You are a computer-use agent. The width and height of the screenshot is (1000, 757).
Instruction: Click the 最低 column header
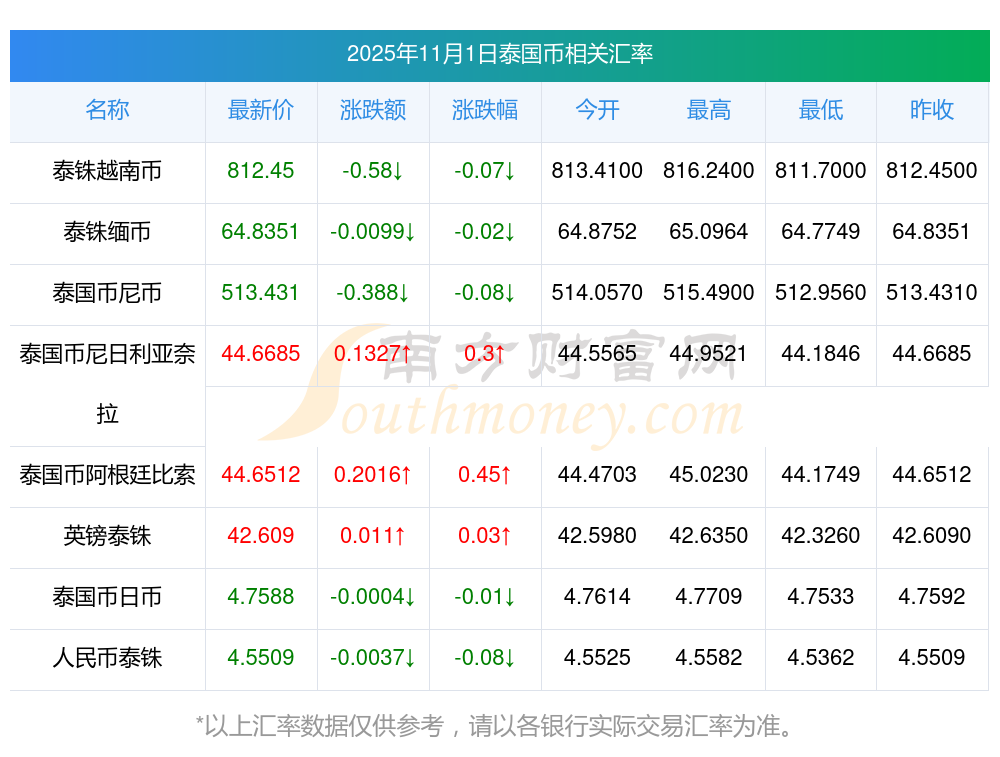point(821,110)
